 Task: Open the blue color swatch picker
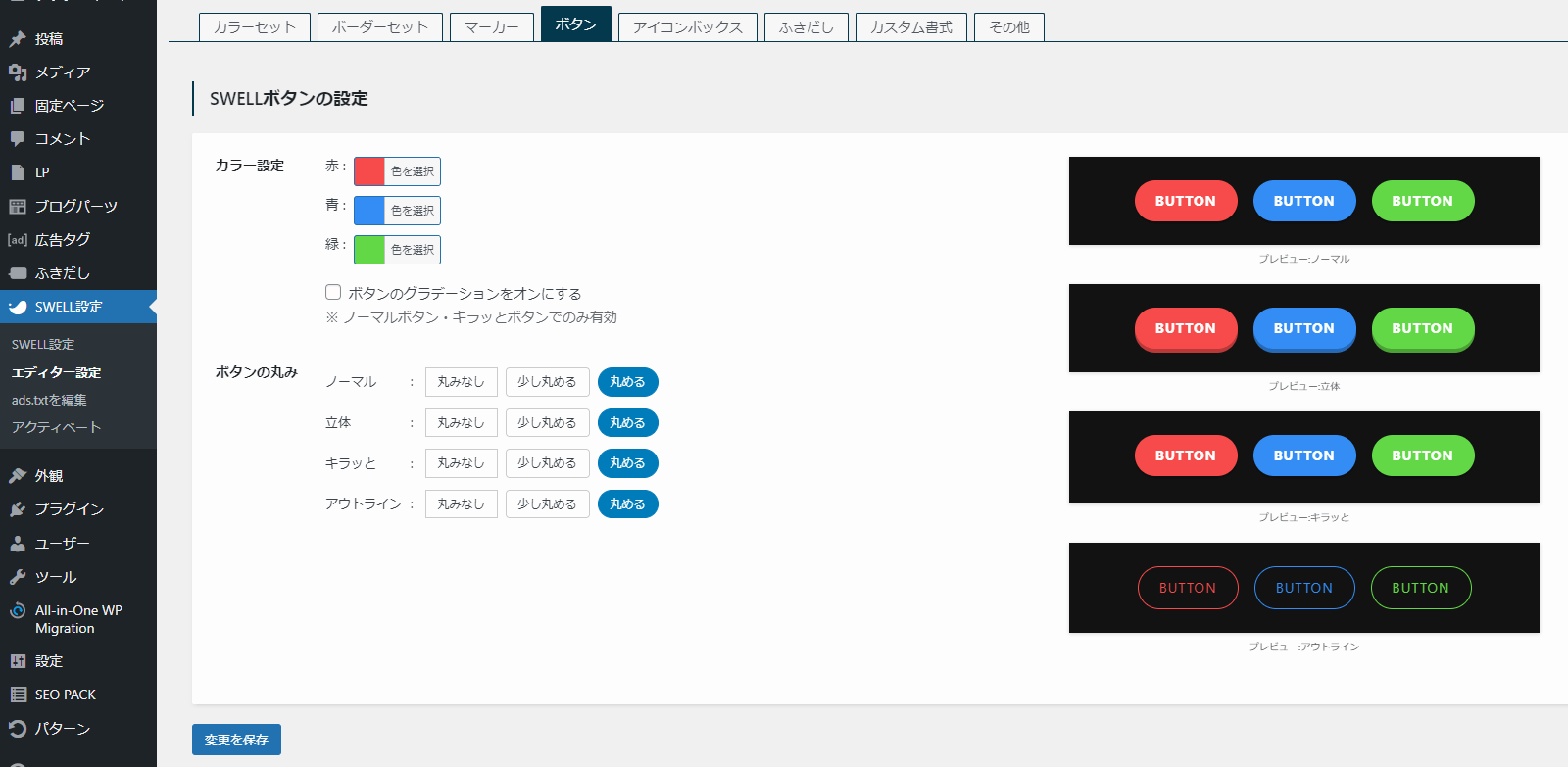pos(369,211)
